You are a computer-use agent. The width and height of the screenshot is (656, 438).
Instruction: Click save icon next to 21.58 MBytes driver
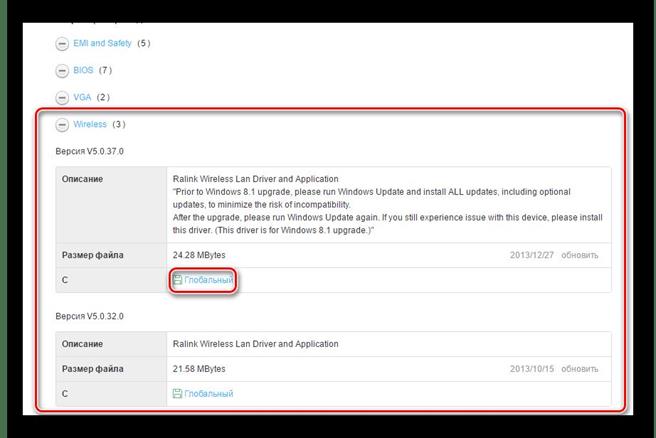point(177,394)
